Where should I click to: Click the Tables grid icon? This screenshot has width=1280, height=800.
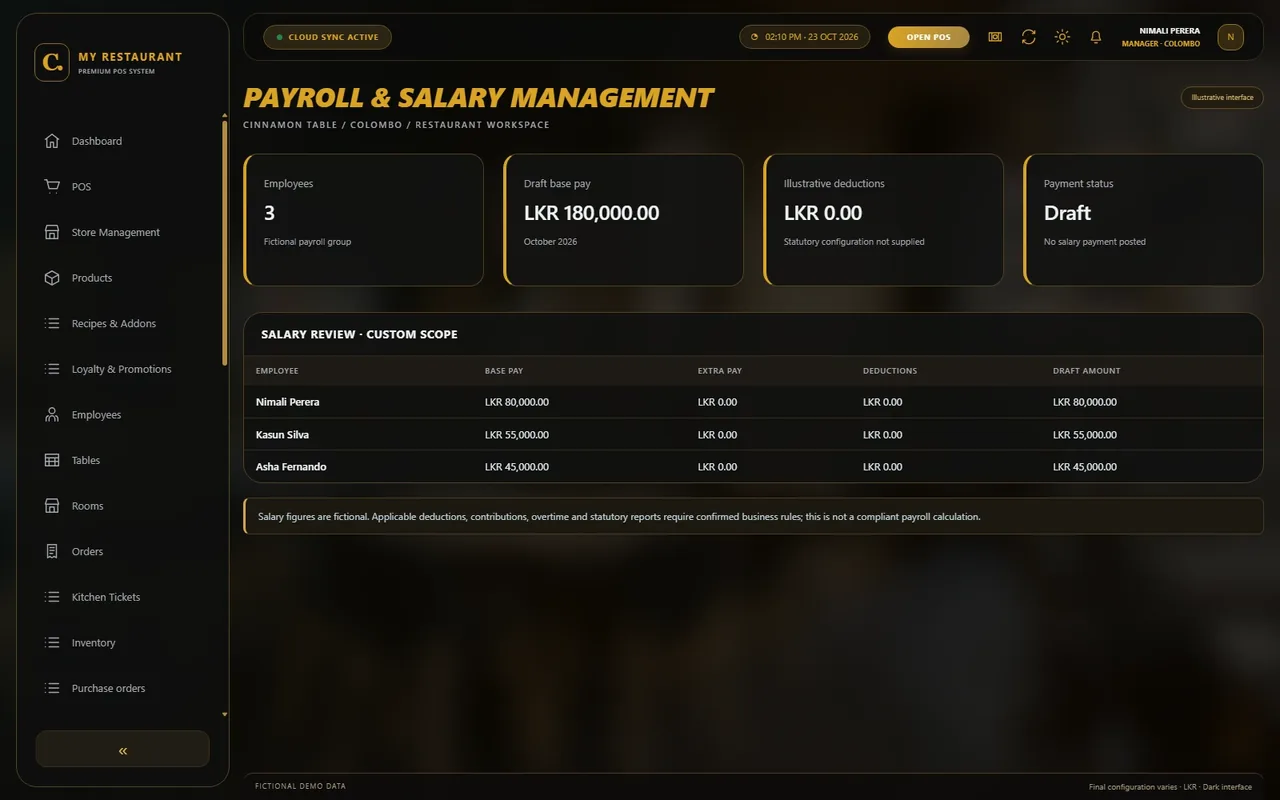point(52,460)
